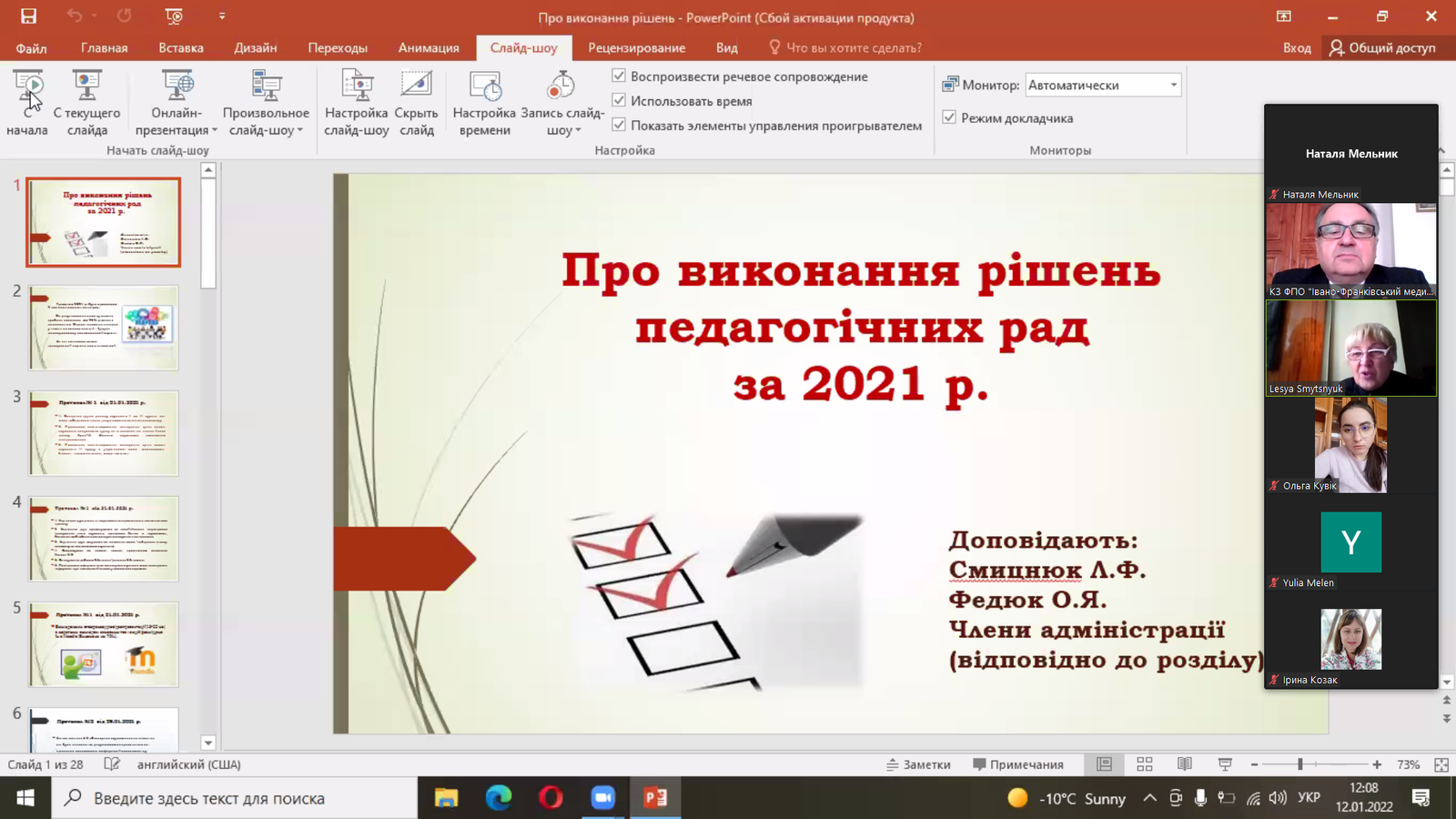Switch to the Анимация ribbon tab
Image resolution: width=1456 pixels, height=819 pixels.
[x=429, y=48]
